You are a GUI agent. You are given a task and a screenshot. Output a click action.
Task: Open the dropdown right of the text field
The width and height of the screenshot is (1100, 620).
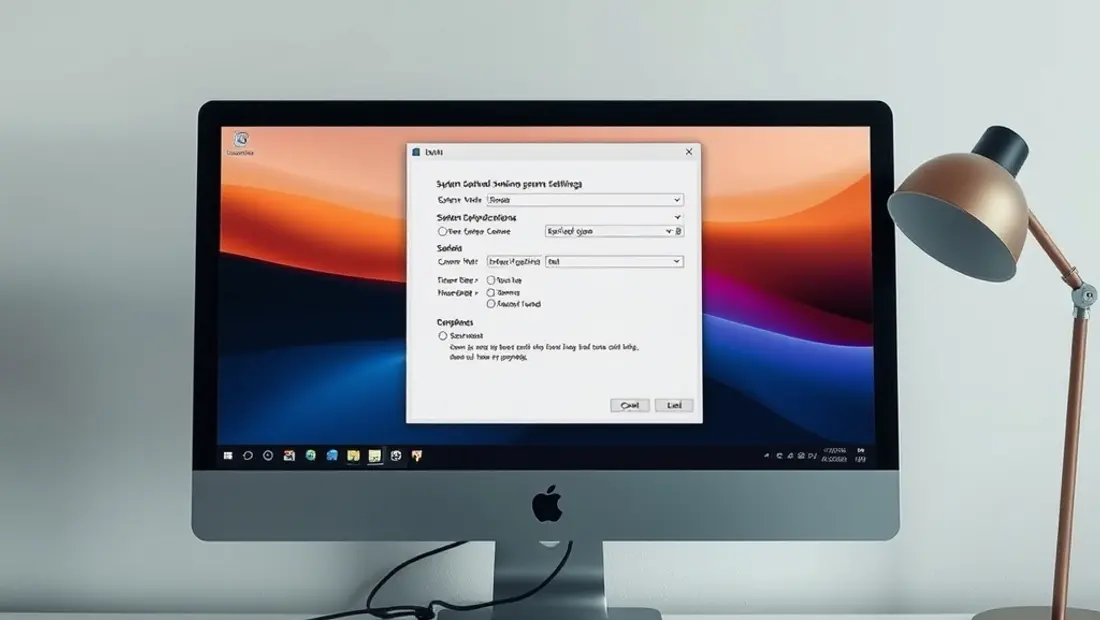tap(615, 262)
